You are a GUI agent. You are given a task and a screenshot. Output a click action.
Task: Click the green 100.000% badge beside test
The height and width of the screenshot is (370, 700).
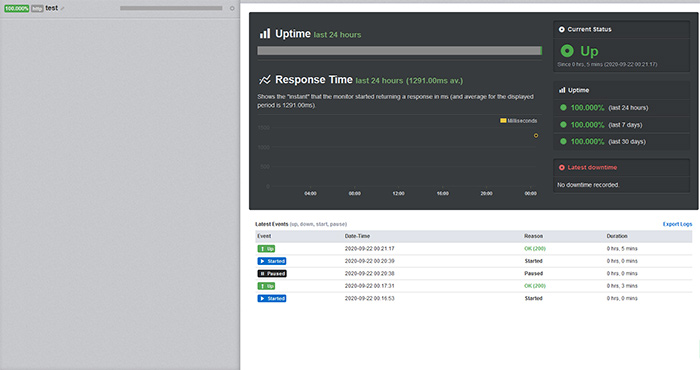coord(17,8)
